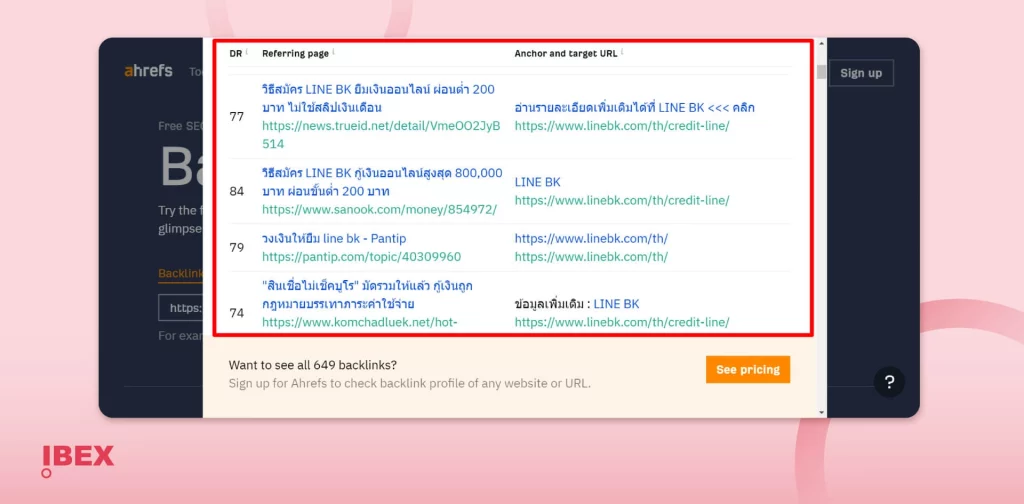Click the 'สินเชื่อไม่เช็คบูโร' article title
Viewport: 1024px width, 504px height.
tap(368, 295)
